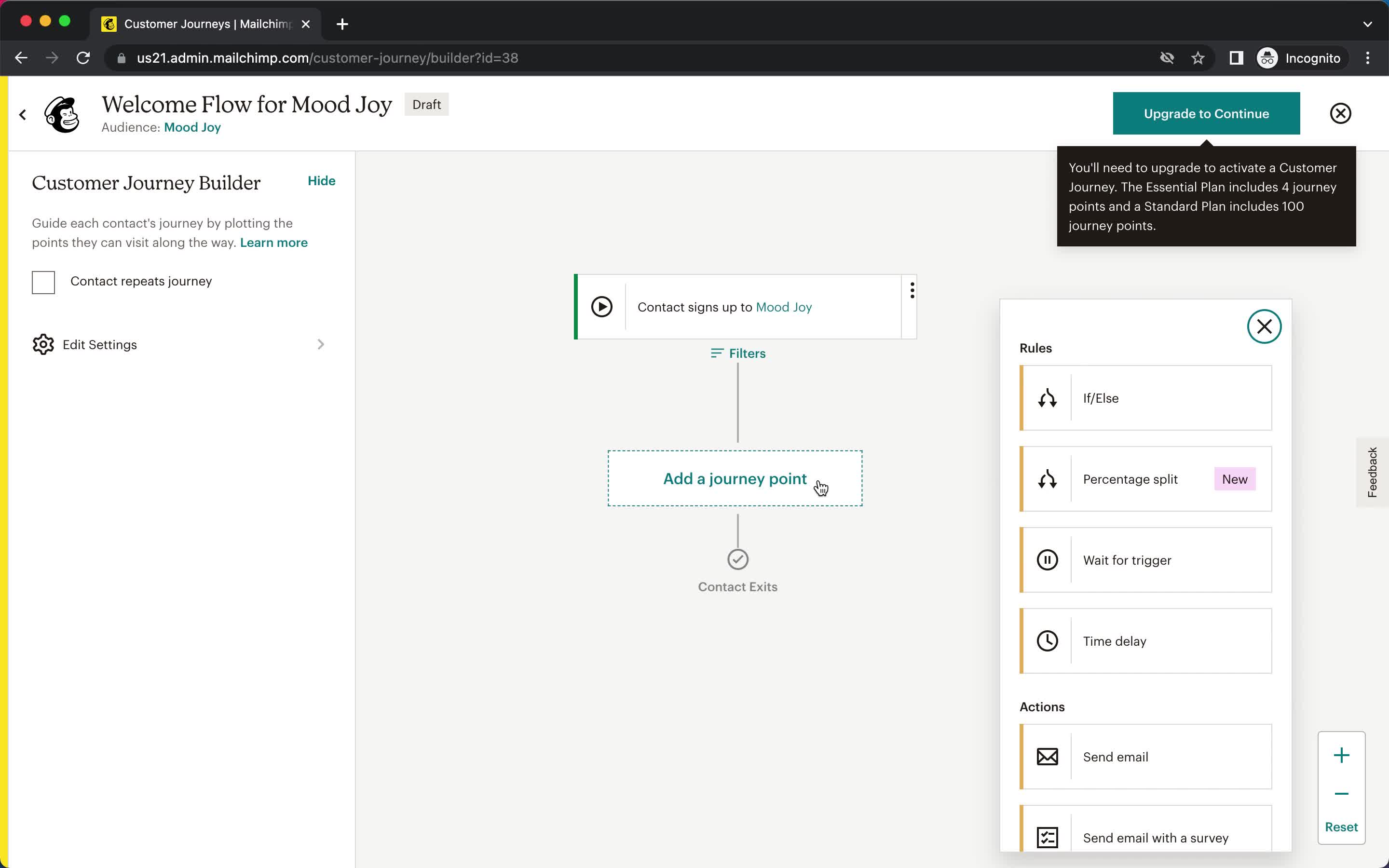Click the zoom in plus button
The width and height of the screenshot is (1389, 868).
click(x=1341, y=755)
